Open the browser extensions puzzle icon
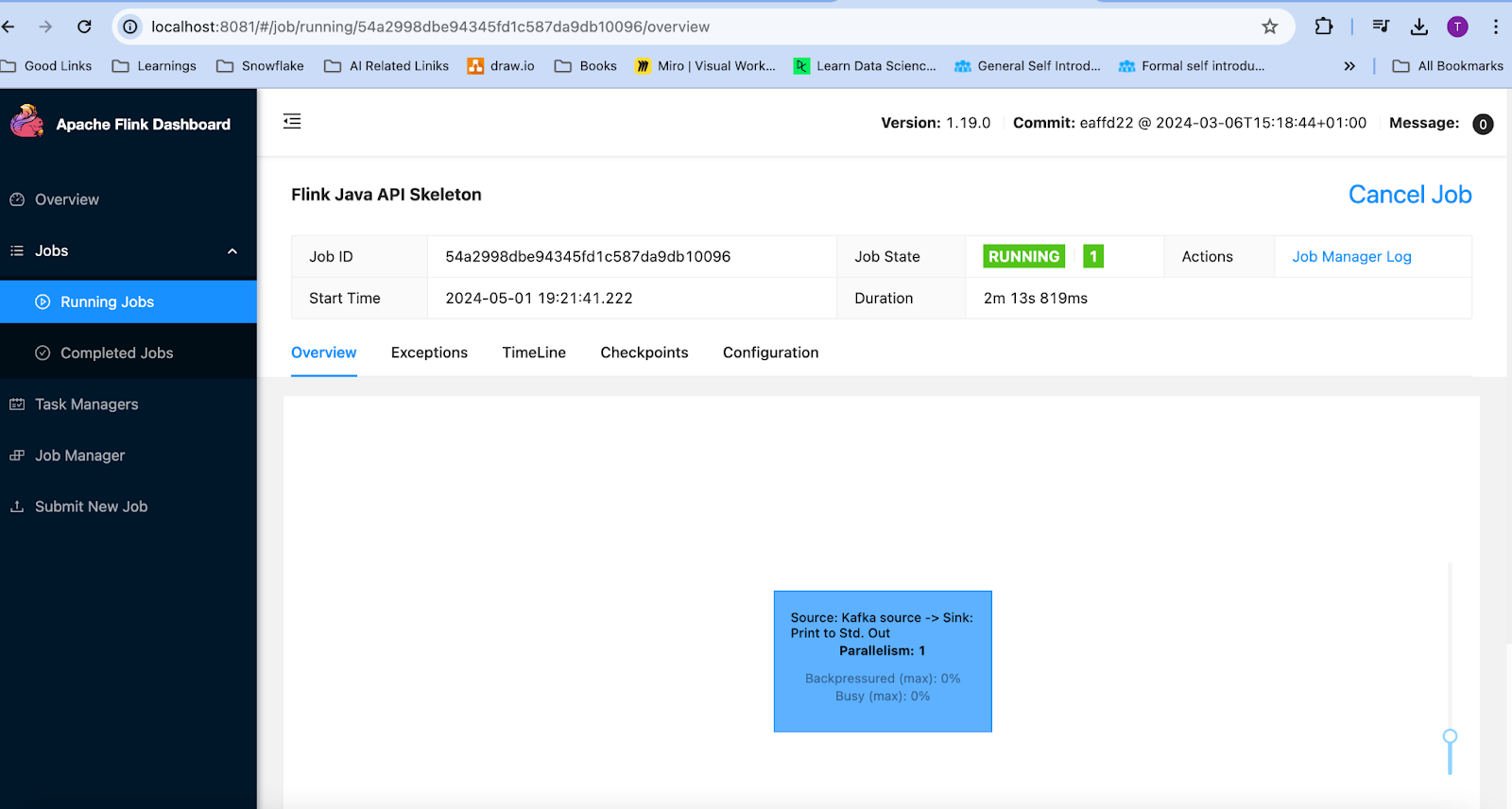 1324,26
